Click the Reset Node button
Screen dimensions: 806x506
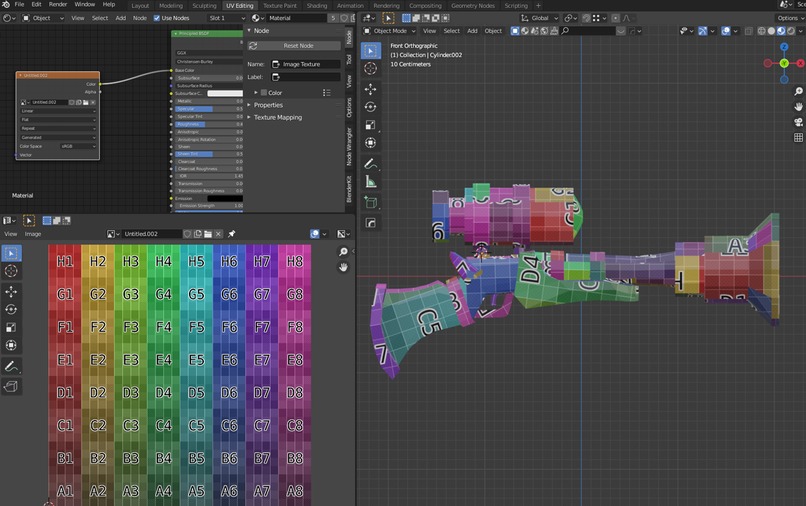coord(294,46)
